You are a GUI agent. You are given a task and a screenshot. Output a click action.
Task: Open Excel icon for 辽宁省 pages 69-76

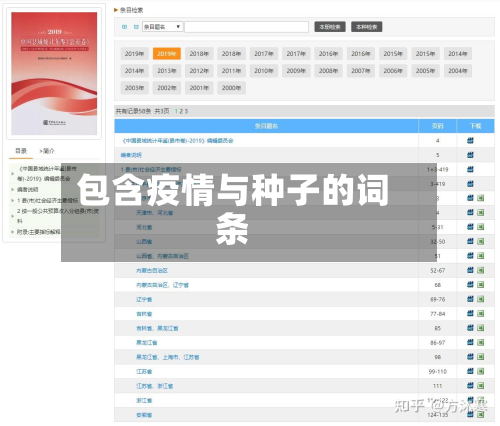480,299
